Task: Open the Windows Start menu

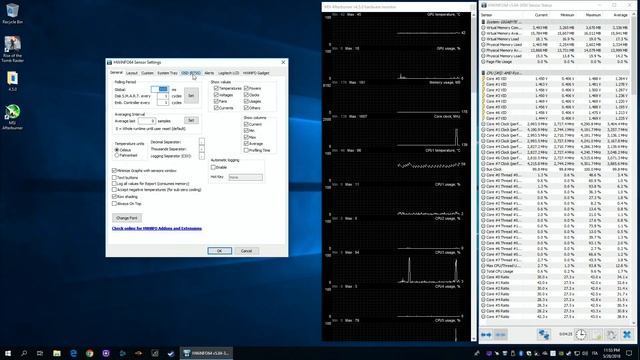Action: tap(8, 353)
